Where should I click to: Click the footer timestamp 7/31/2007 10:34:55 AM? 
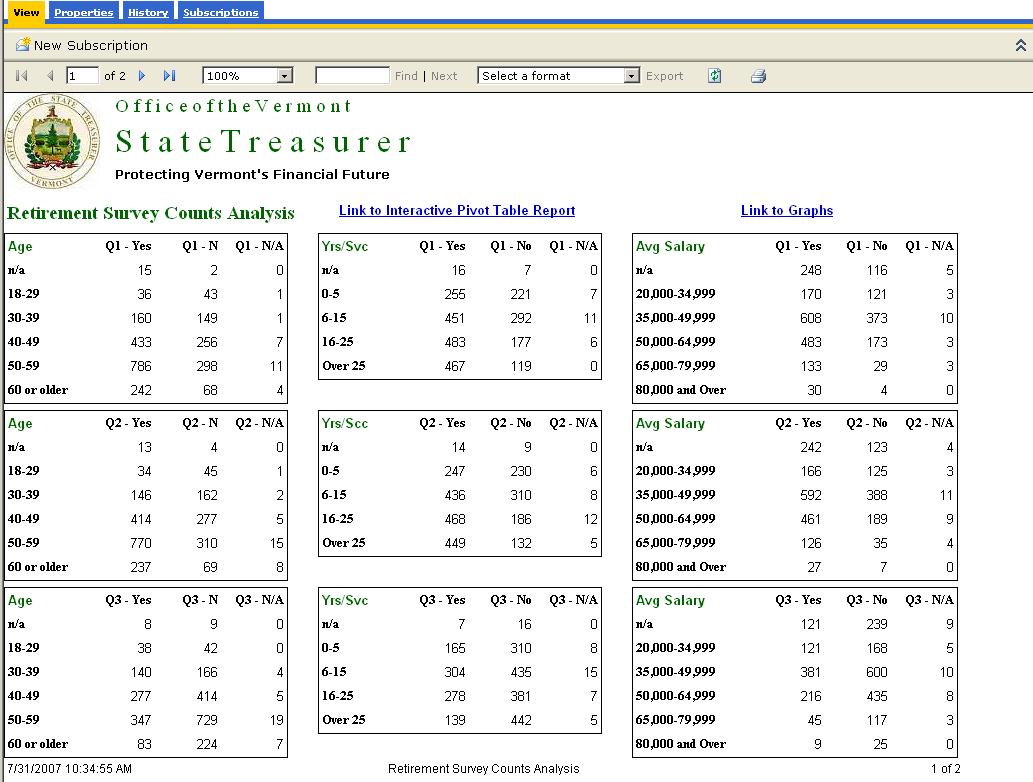[69, 769]
